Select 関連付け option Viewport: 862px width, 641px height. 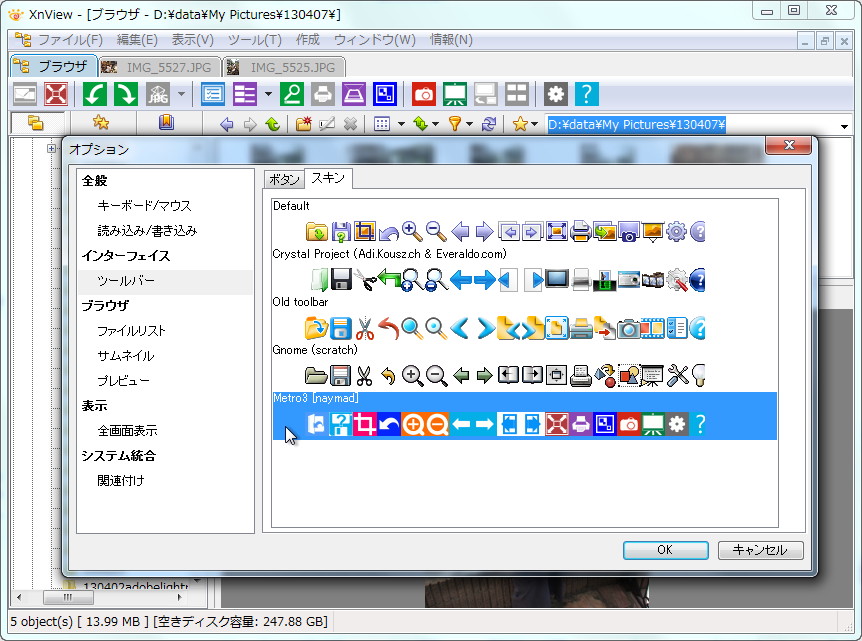click(x=121, y=480)
